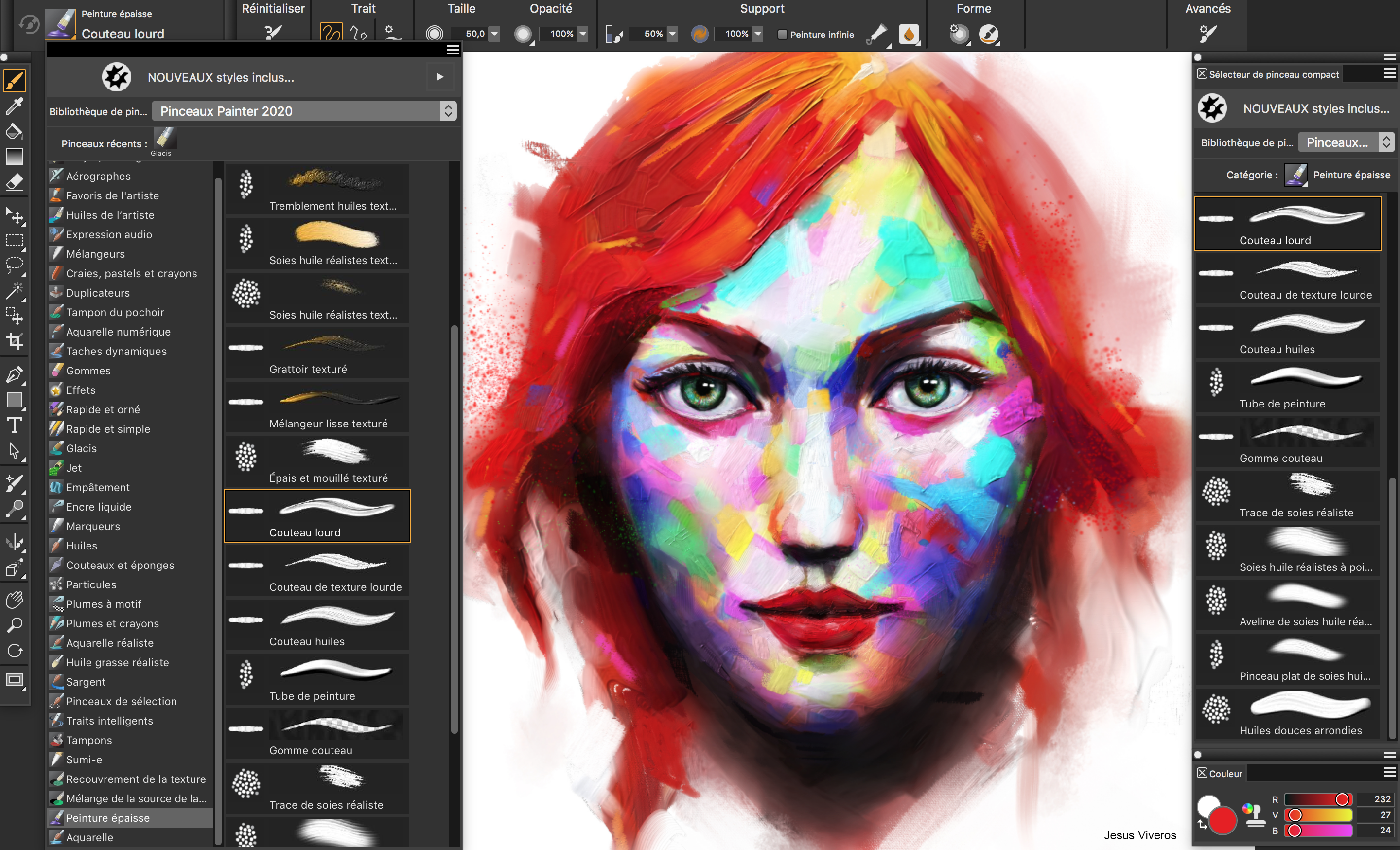Select the Pen shape tool
The image size is (1400, 850).
tap(14, 374)
